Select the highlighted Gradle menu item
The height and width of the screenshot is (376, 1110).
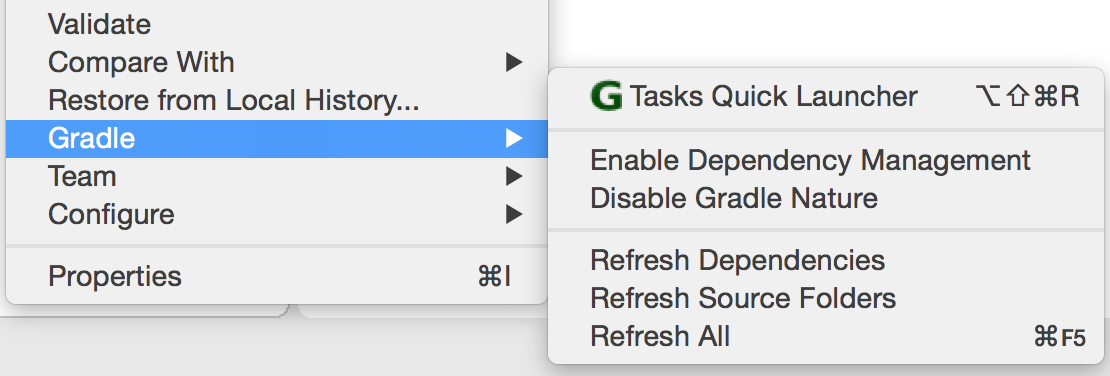click(277, 138)
